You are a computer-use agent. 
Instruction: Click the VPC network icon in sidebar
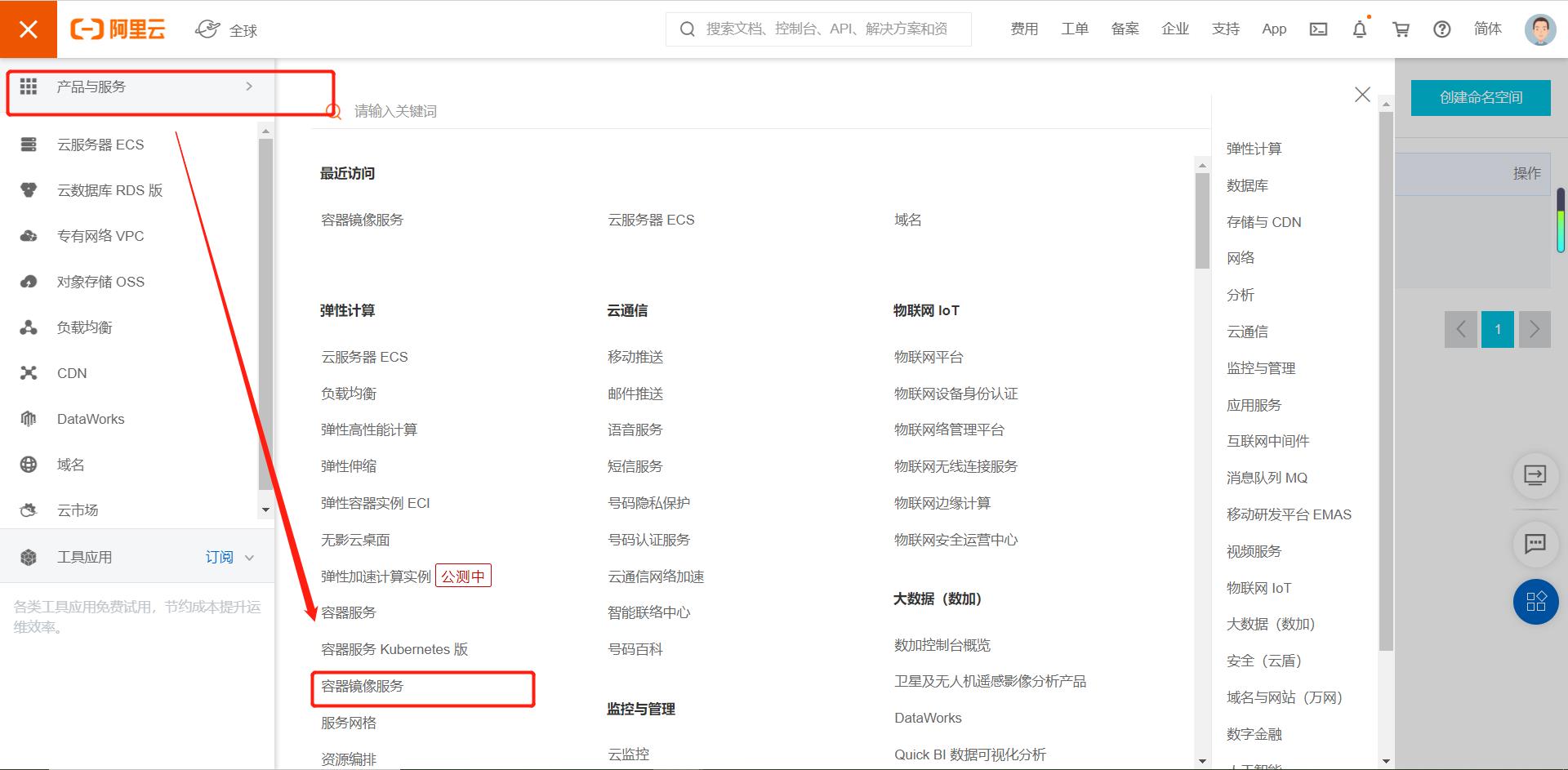pos(29,236)
